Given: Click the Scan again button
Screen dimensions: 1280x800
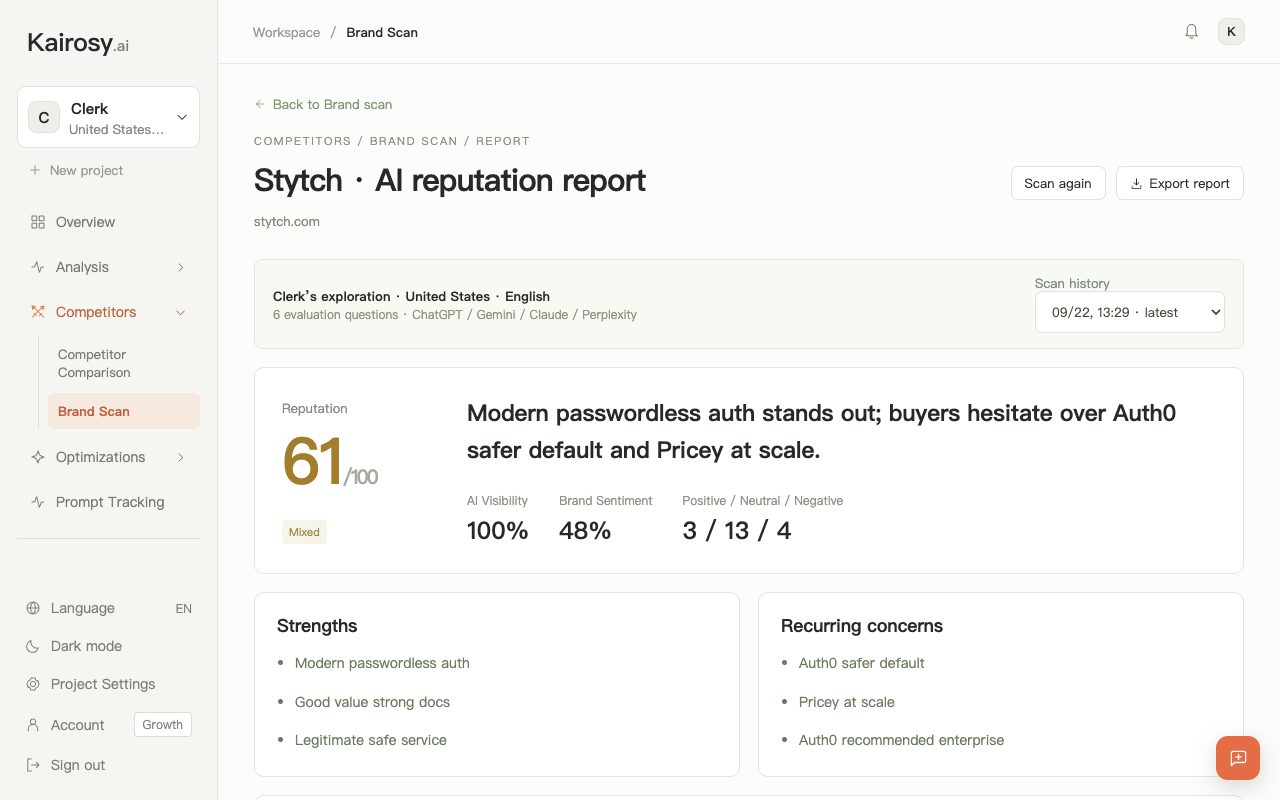Looking at the screenshot, I should tap(1058, 183).
